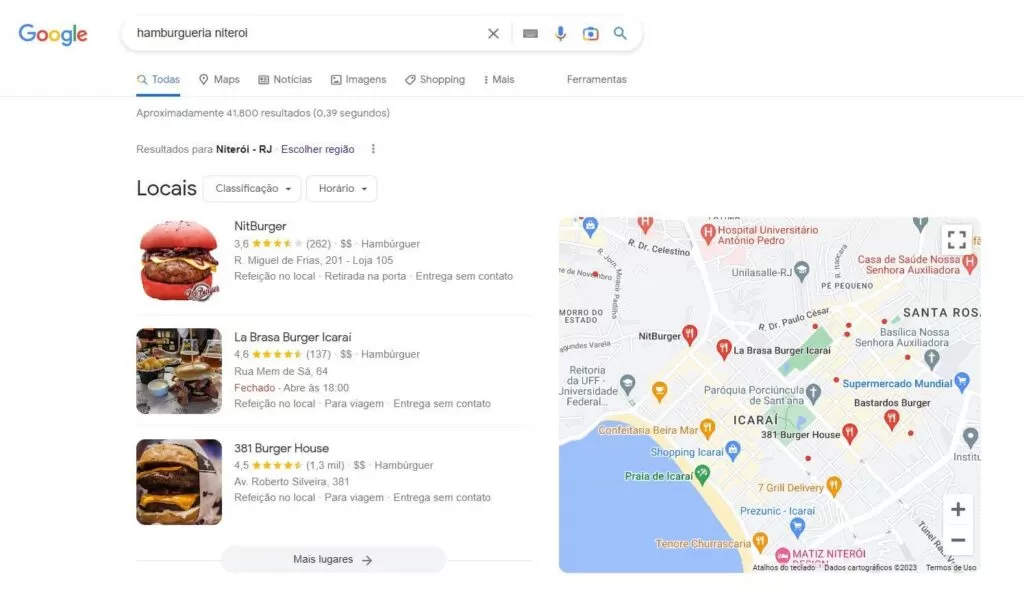This screenshot has height=599, width=1024.
Task: Open the three-dot options beside Escolher região
Action: [x=373, y=149]
